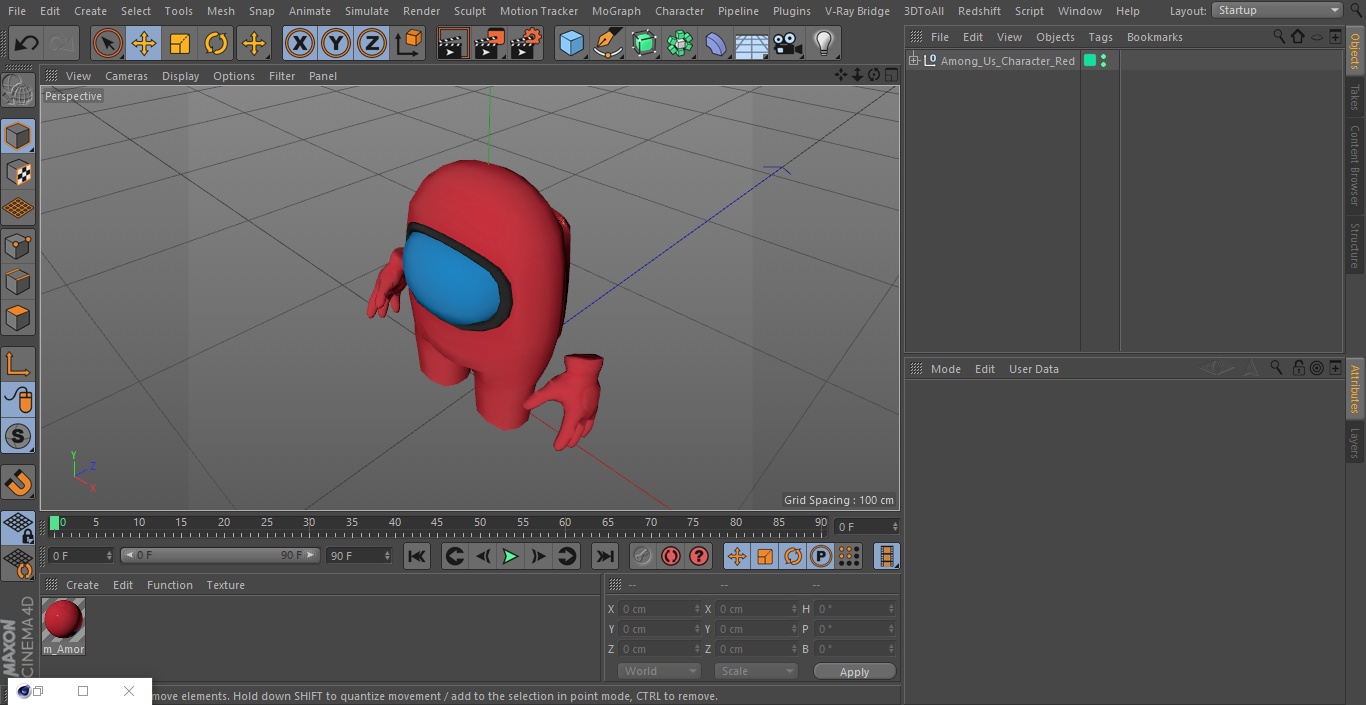Select the Move tool
1366x705 pixels.
tap(144, 43)
